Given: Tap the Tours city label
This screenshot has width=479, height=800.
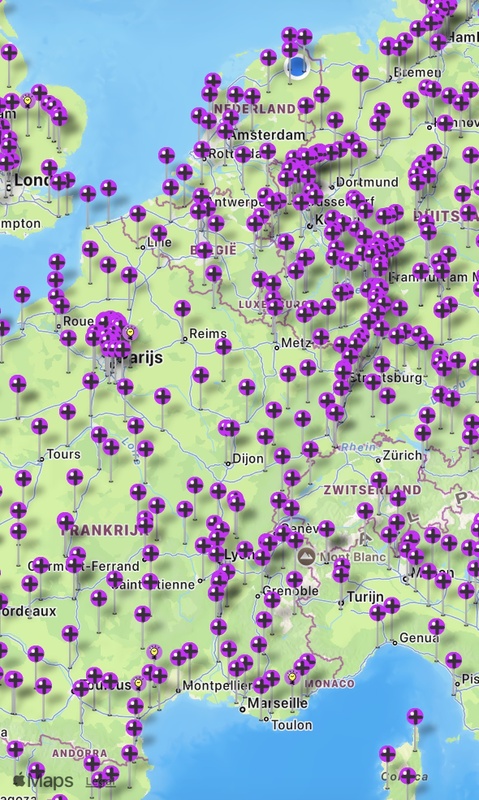Looking at the screenshot, I should 64,454.
